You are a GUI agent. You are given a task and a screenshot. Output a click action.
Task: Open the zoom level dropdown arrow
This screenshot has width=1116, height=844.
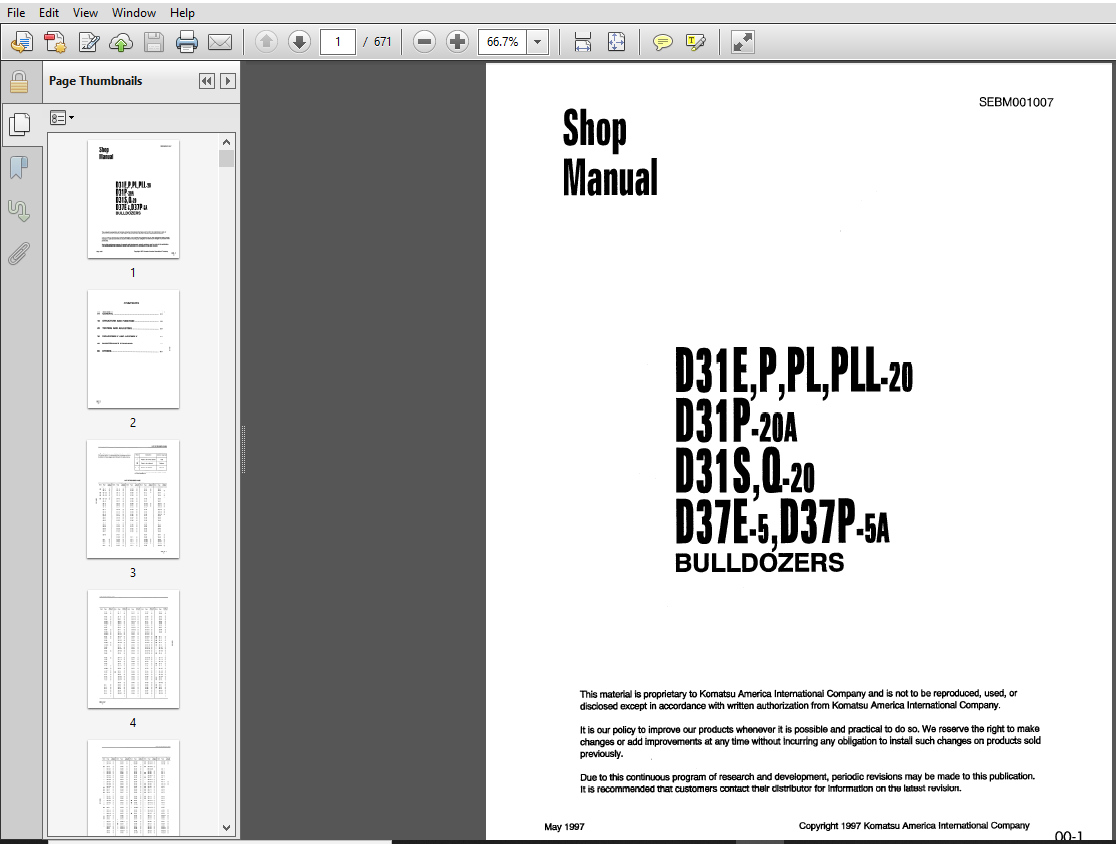[x=537, y=42]
